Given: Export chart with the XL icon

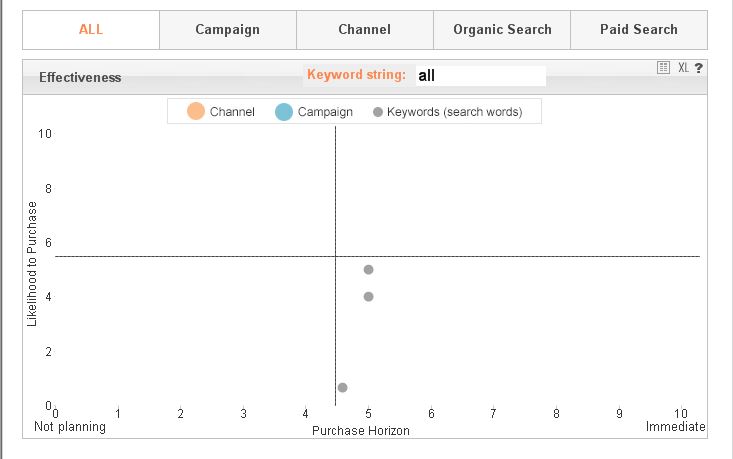Looking at the screenshot, I should point(683,68).
